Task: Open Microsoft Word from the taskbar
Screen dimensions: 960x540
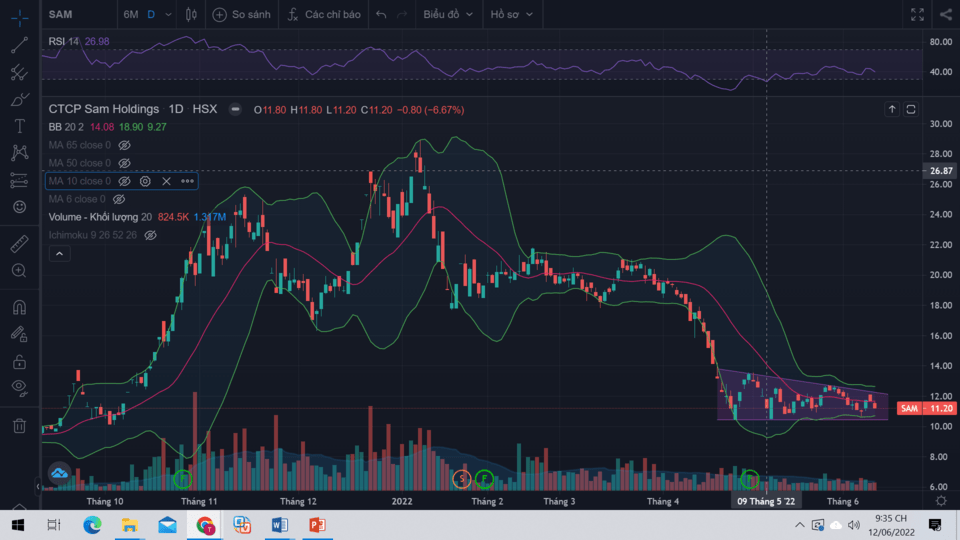Action: click(279, 525)
